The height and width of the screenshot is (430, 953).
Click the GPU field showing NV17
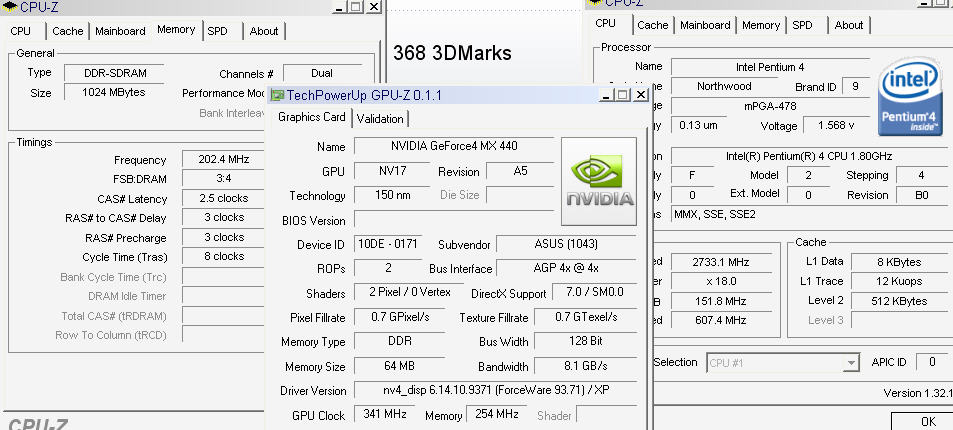click(x=391, y=171)
